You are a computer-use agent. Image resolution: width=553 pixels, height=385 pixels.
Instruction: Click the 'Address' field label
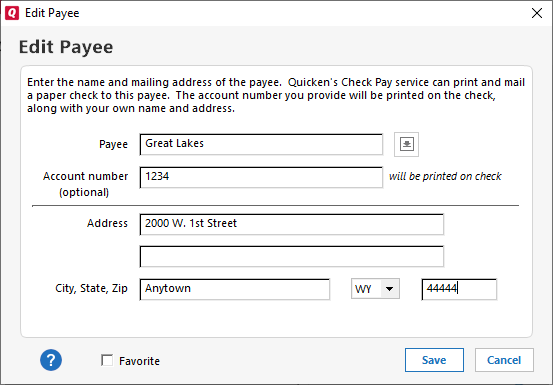[107, 223]
